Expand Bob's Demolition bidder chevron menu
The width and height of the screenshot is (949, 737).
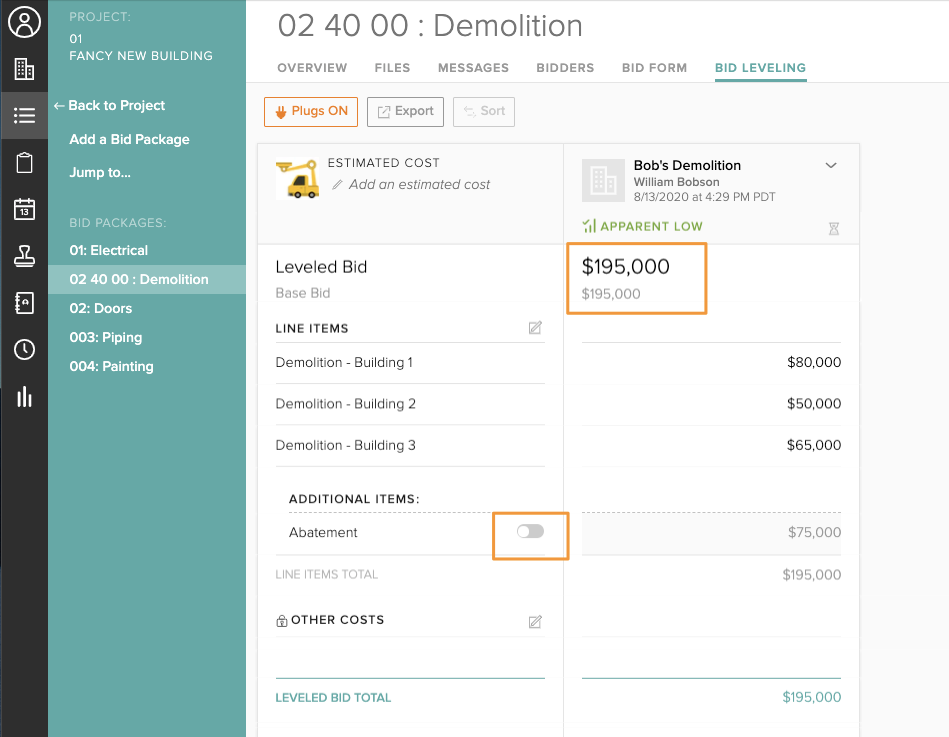(x=831, y=166)
